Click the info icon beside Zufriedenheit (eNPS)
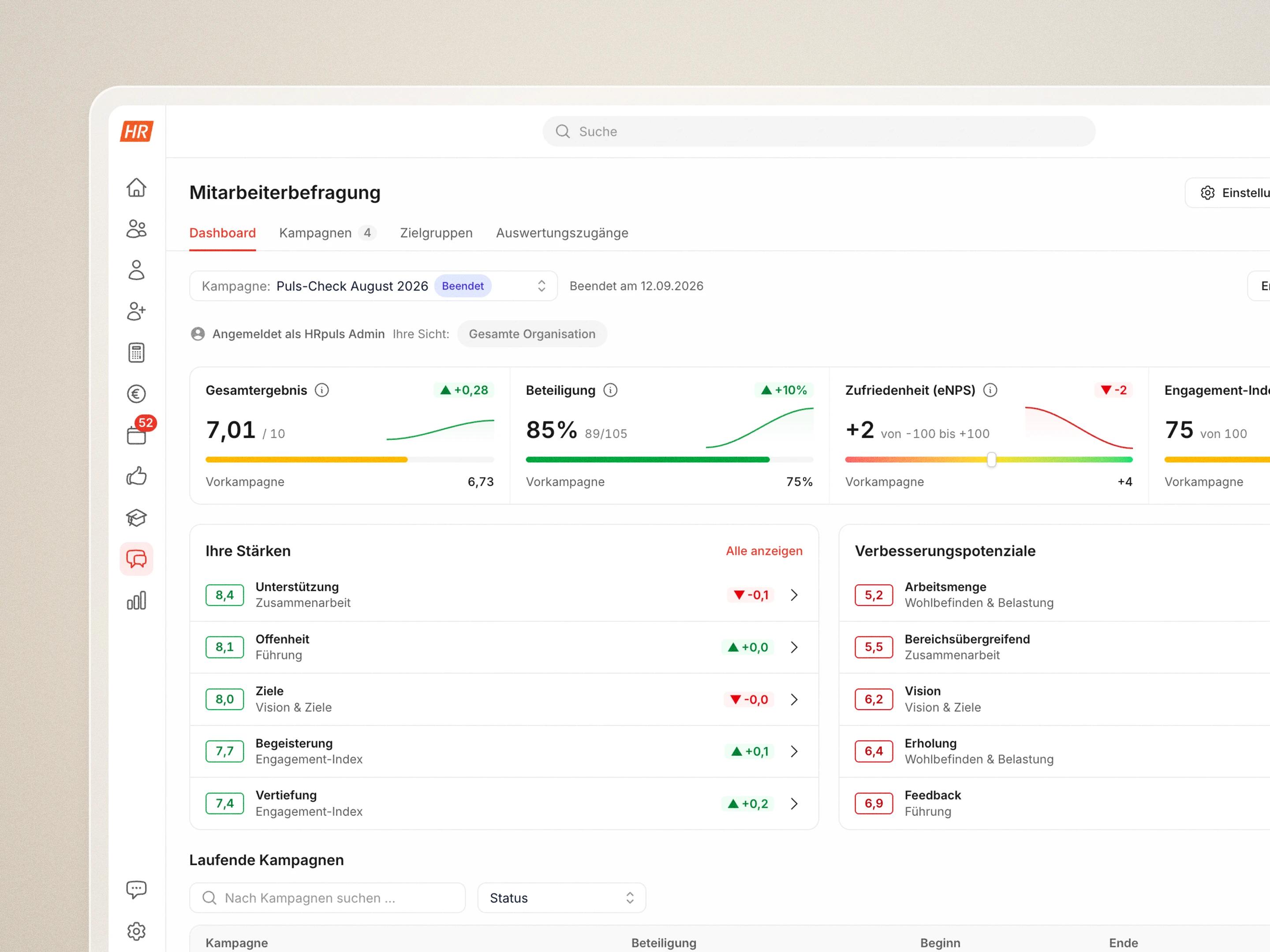Viewport: 1270px width, 952px height. tap(990, 390)
